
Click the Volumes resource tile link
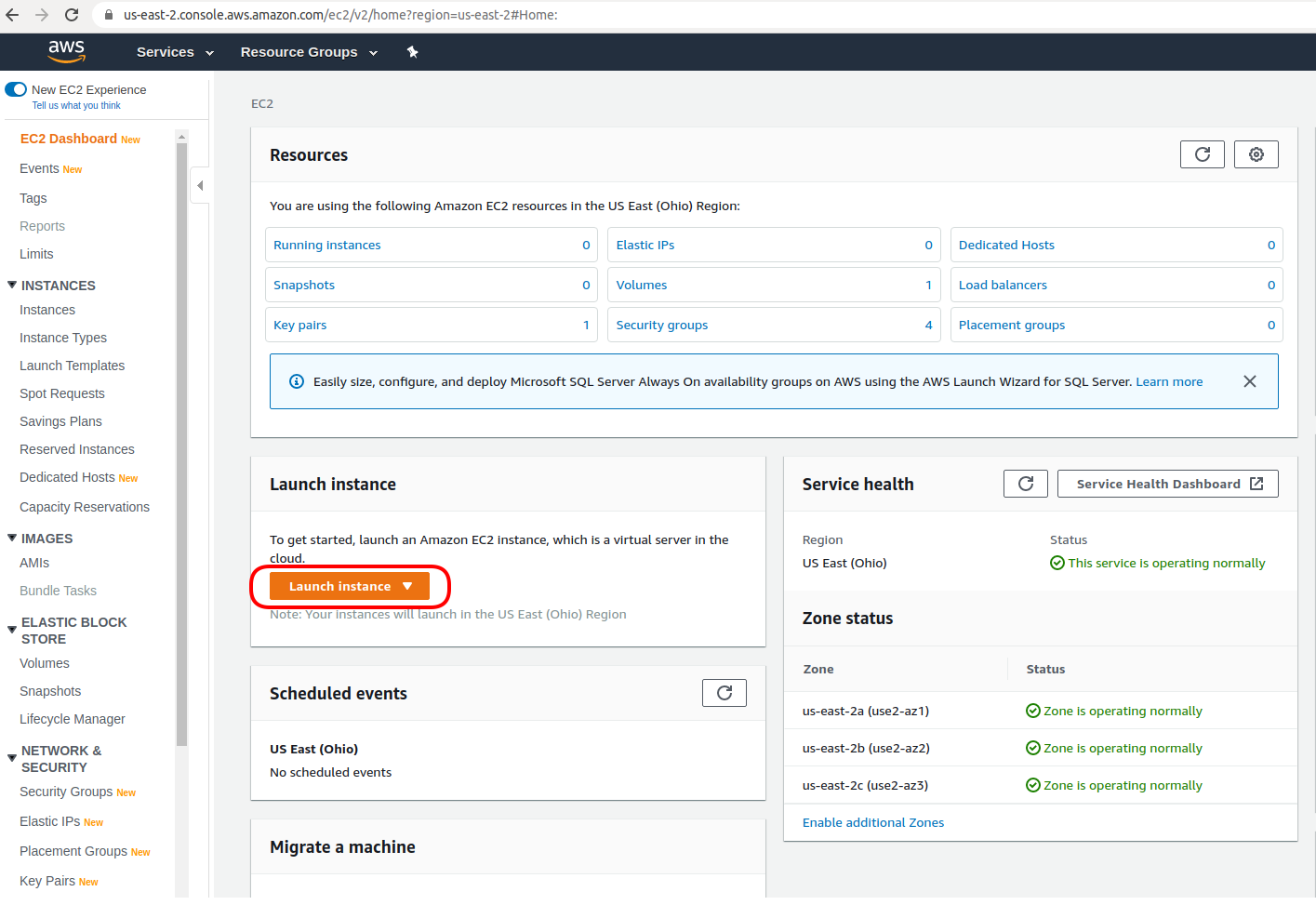pos(642,285)
